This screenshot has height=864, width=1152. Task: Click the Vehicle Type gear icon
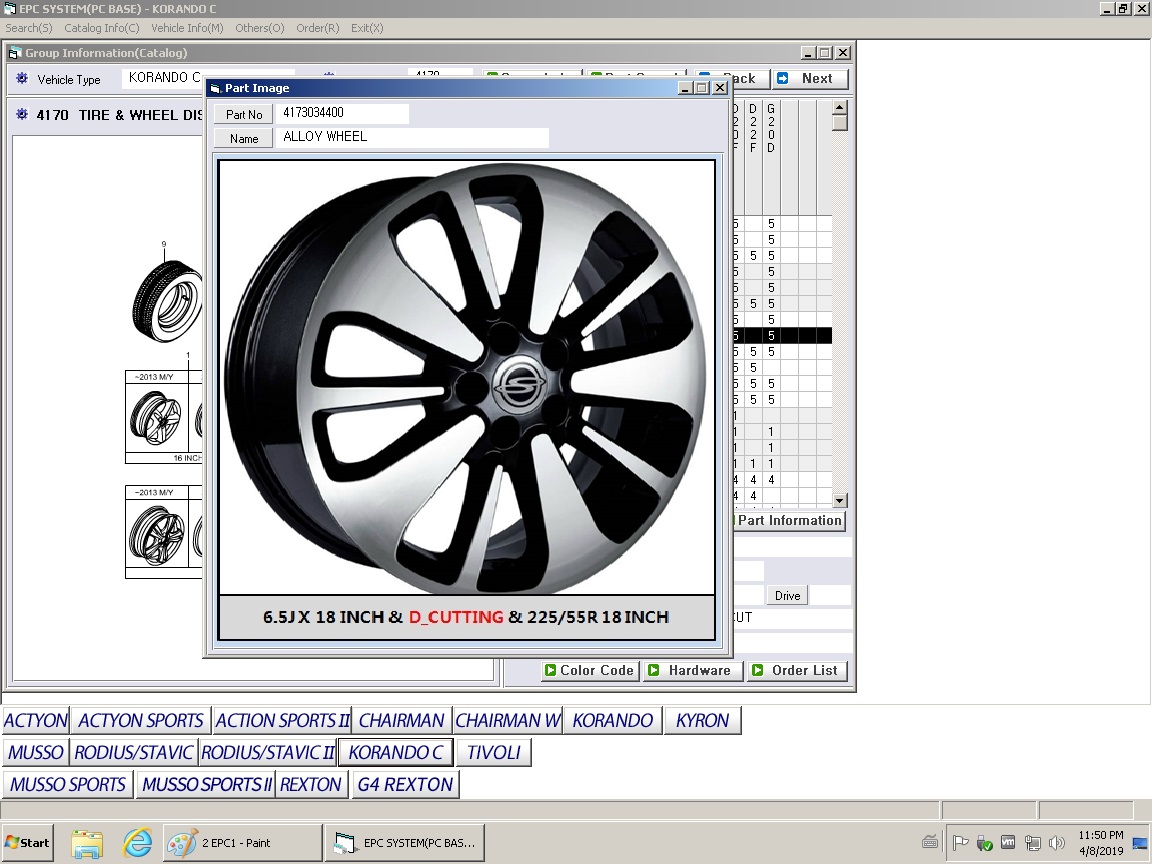[x=21, y=79]
